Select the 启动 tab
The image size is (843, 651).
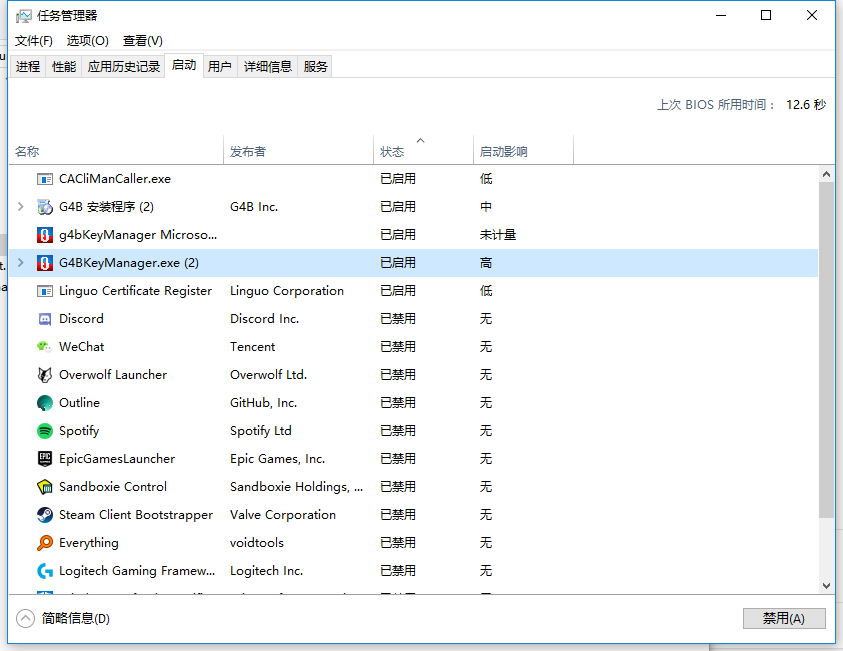[x=184, y=66]
